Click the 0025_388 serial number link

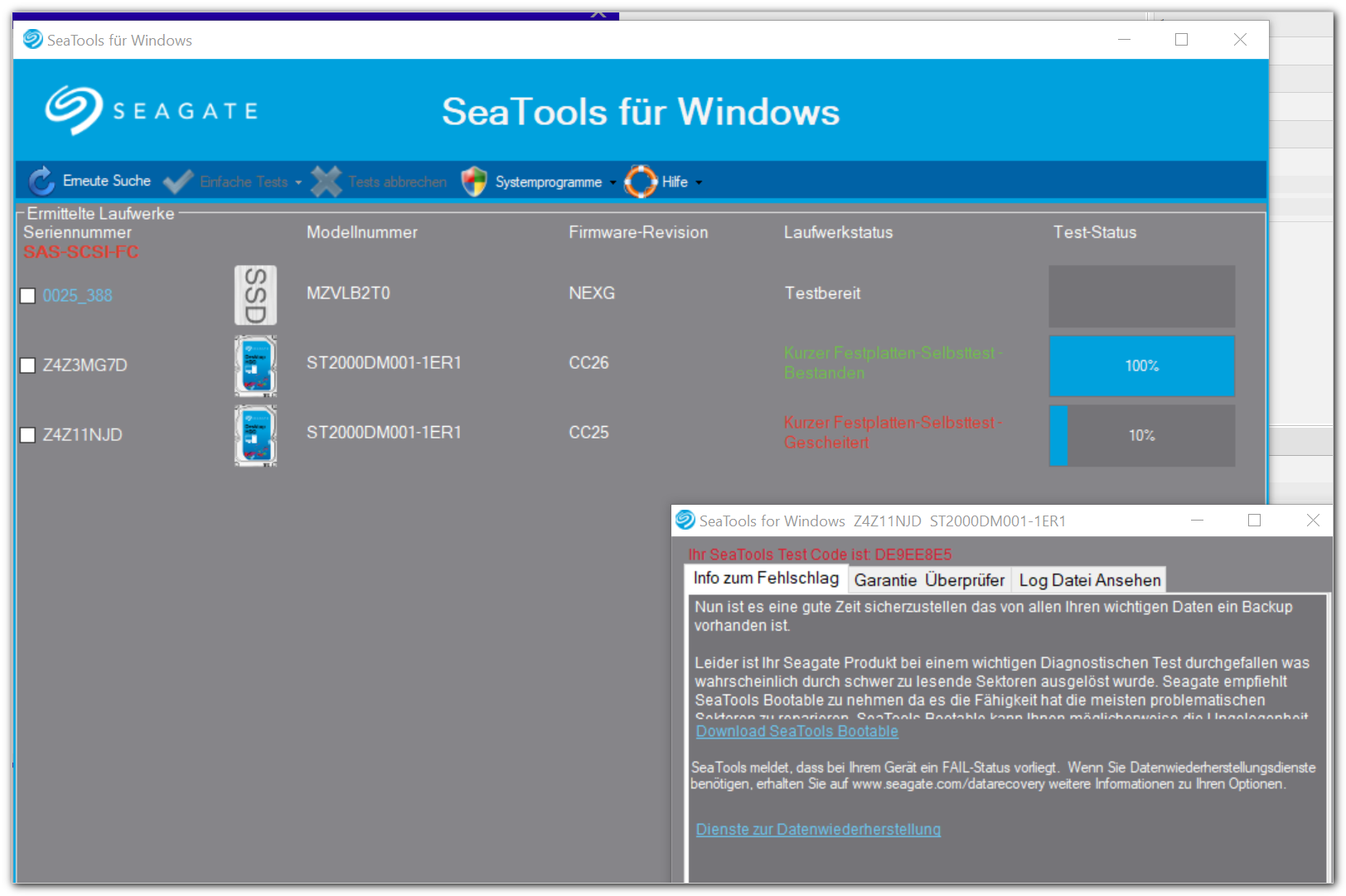pyautogui.click(x=77, y=296)
